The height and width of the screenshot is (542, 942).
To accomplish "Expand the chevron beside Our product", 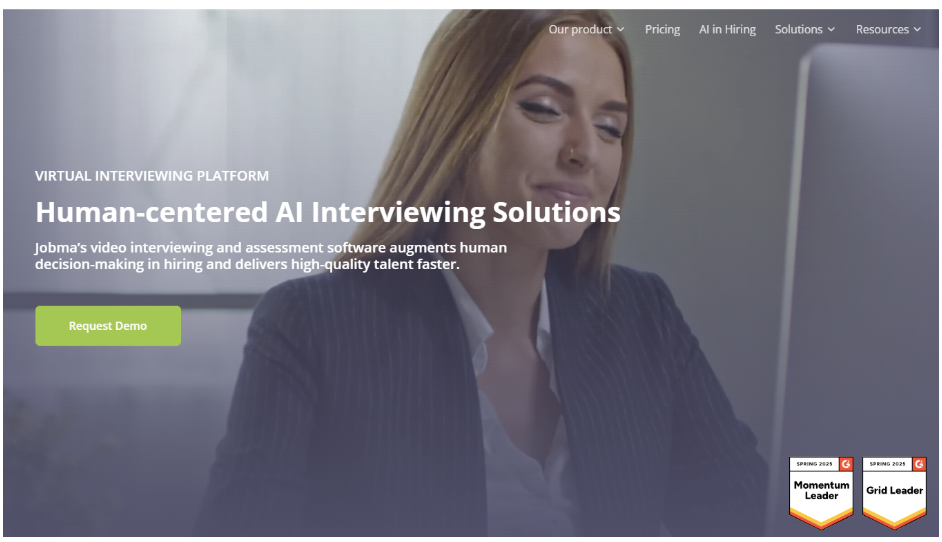I will pos(621,30).
